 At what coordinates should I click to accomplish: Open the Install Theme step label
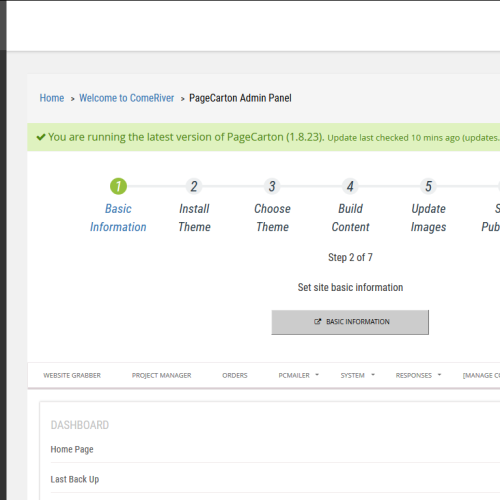[194, 218]
